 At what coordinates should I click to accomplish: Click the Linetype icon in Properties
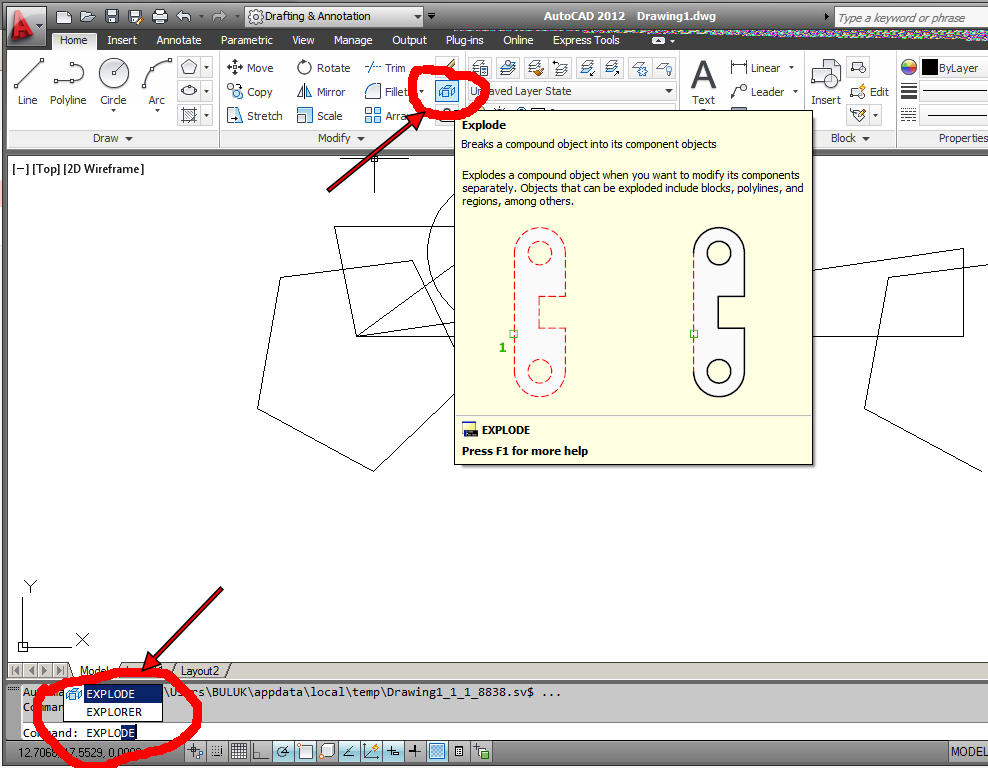point(909,115)
